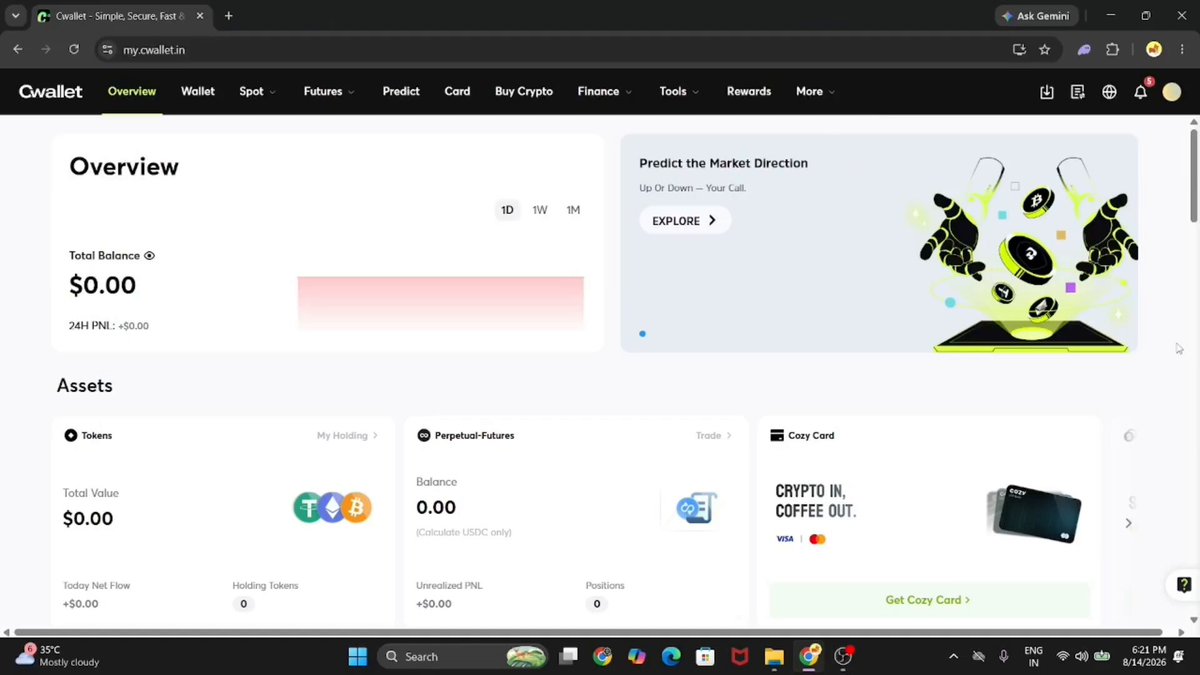Click the EXPLORE button
The height and width of the screenshot is (675, 1200).
pyautogui.click(x=685, y=220)
